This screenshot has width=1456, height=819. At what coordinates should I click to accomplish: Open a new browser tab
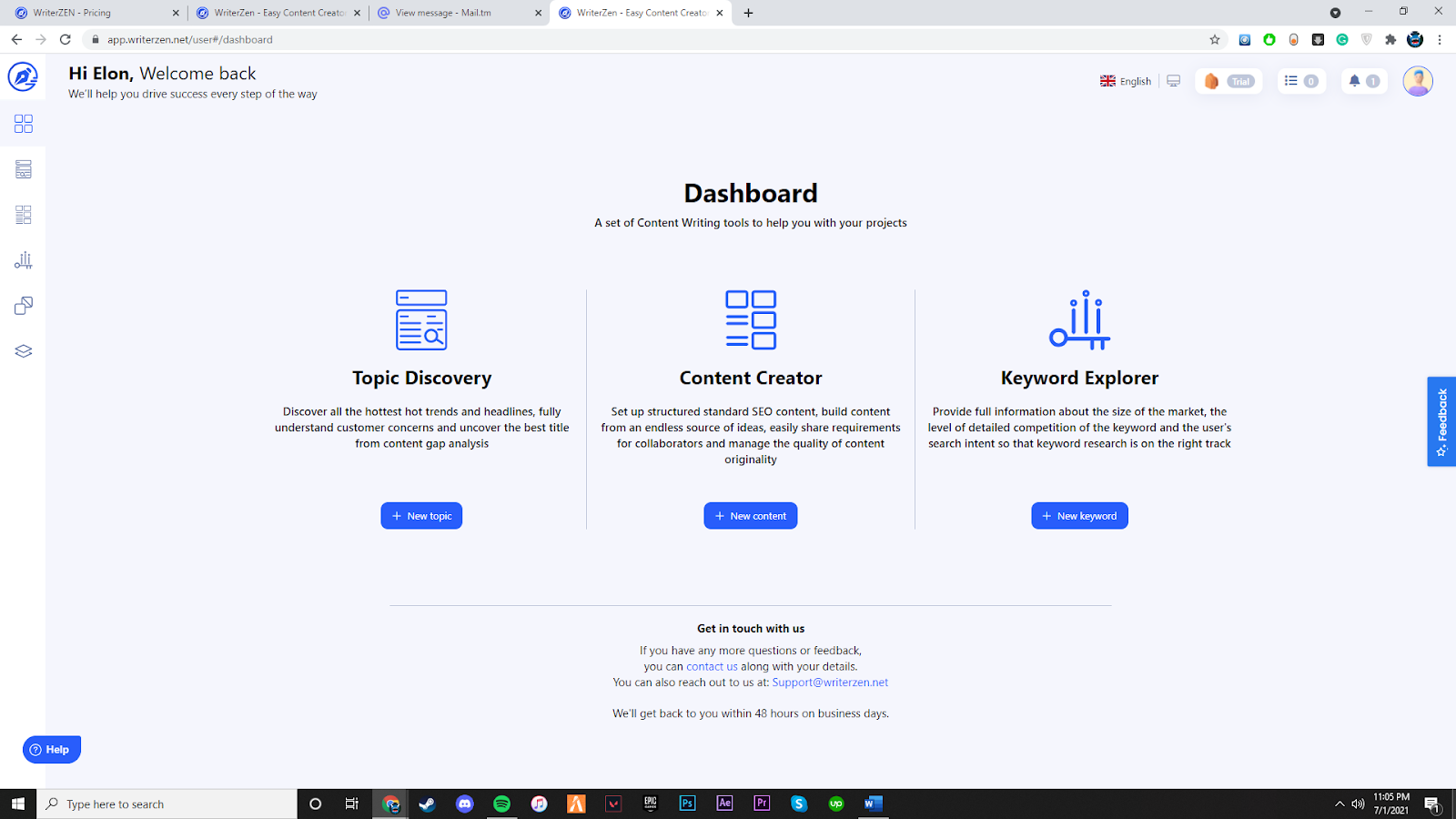(748, 13)
